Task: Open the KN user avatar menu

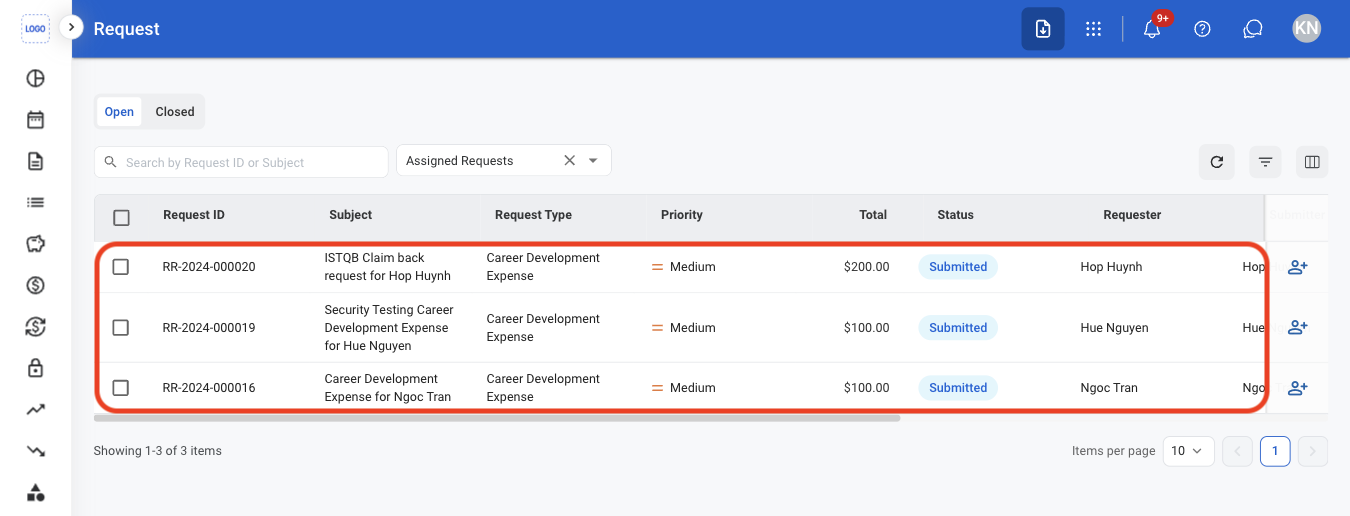Action: point(1306,28)
